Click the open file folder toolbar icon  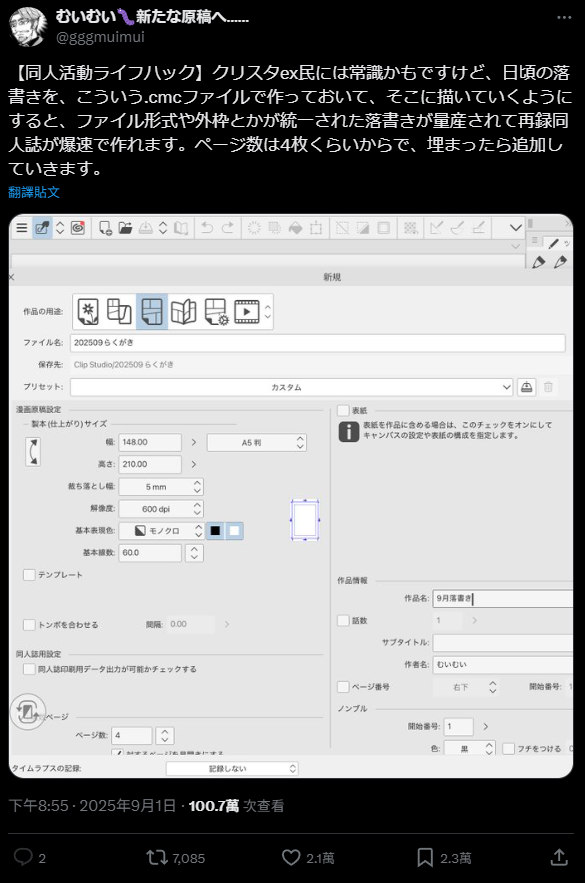point(125,228)
